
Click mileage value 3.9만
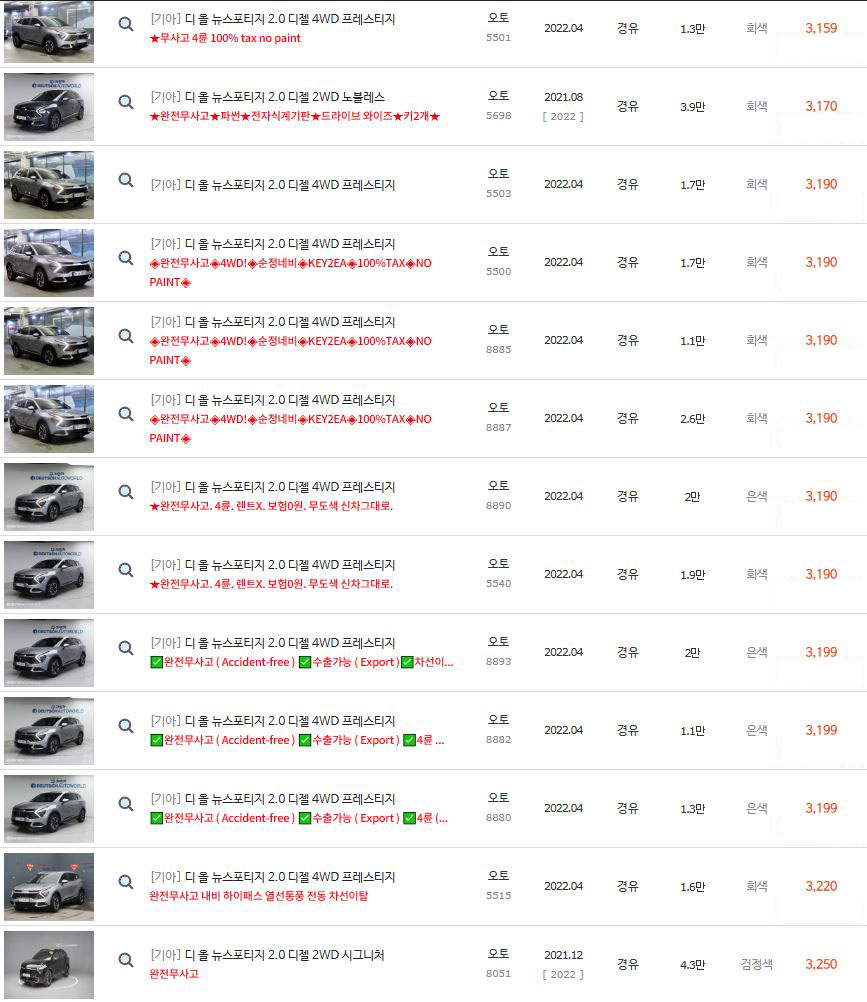pos(693,107)
